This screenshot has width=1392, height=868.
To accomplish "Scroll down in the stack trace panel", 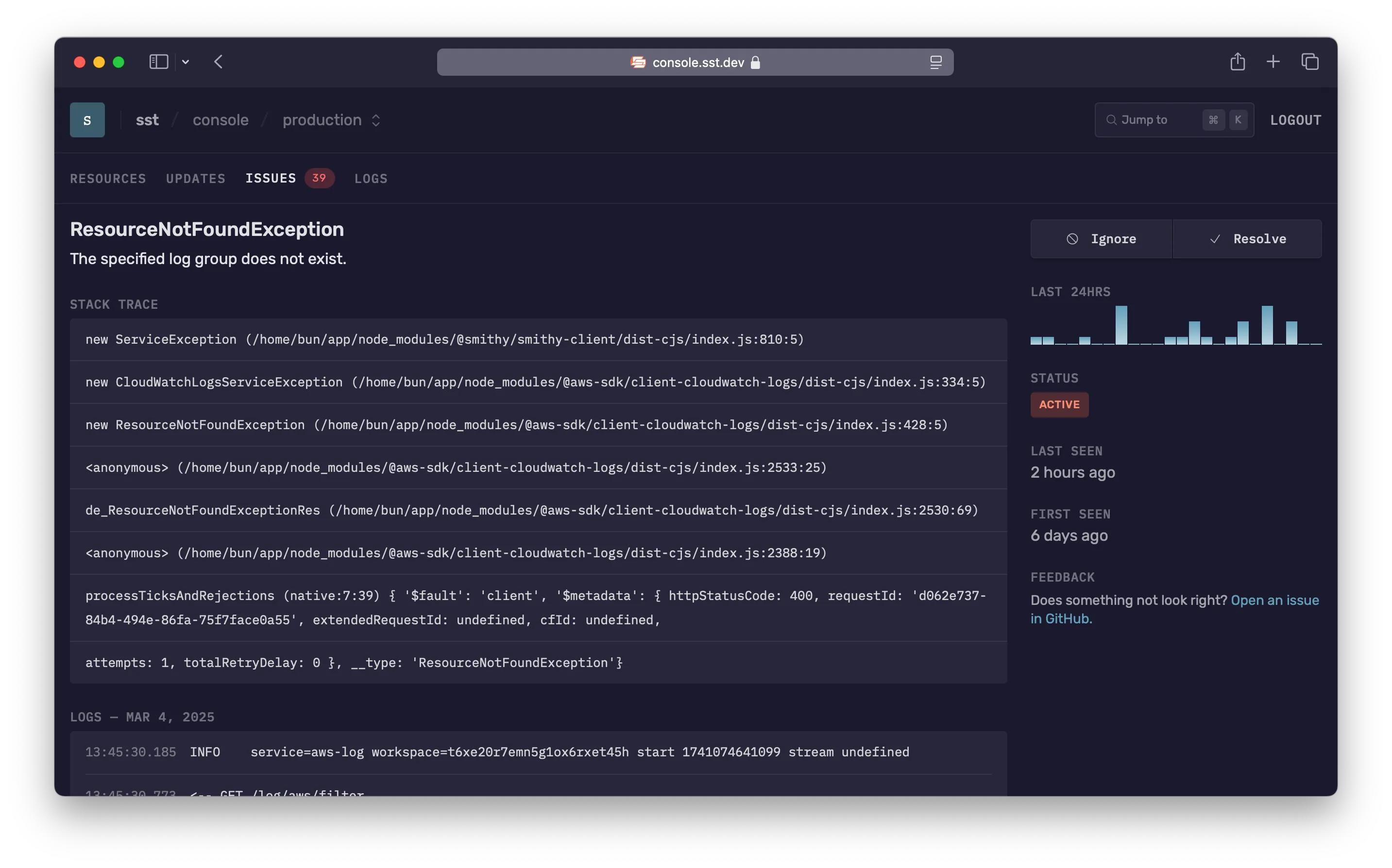I will (x=538, y=500).
